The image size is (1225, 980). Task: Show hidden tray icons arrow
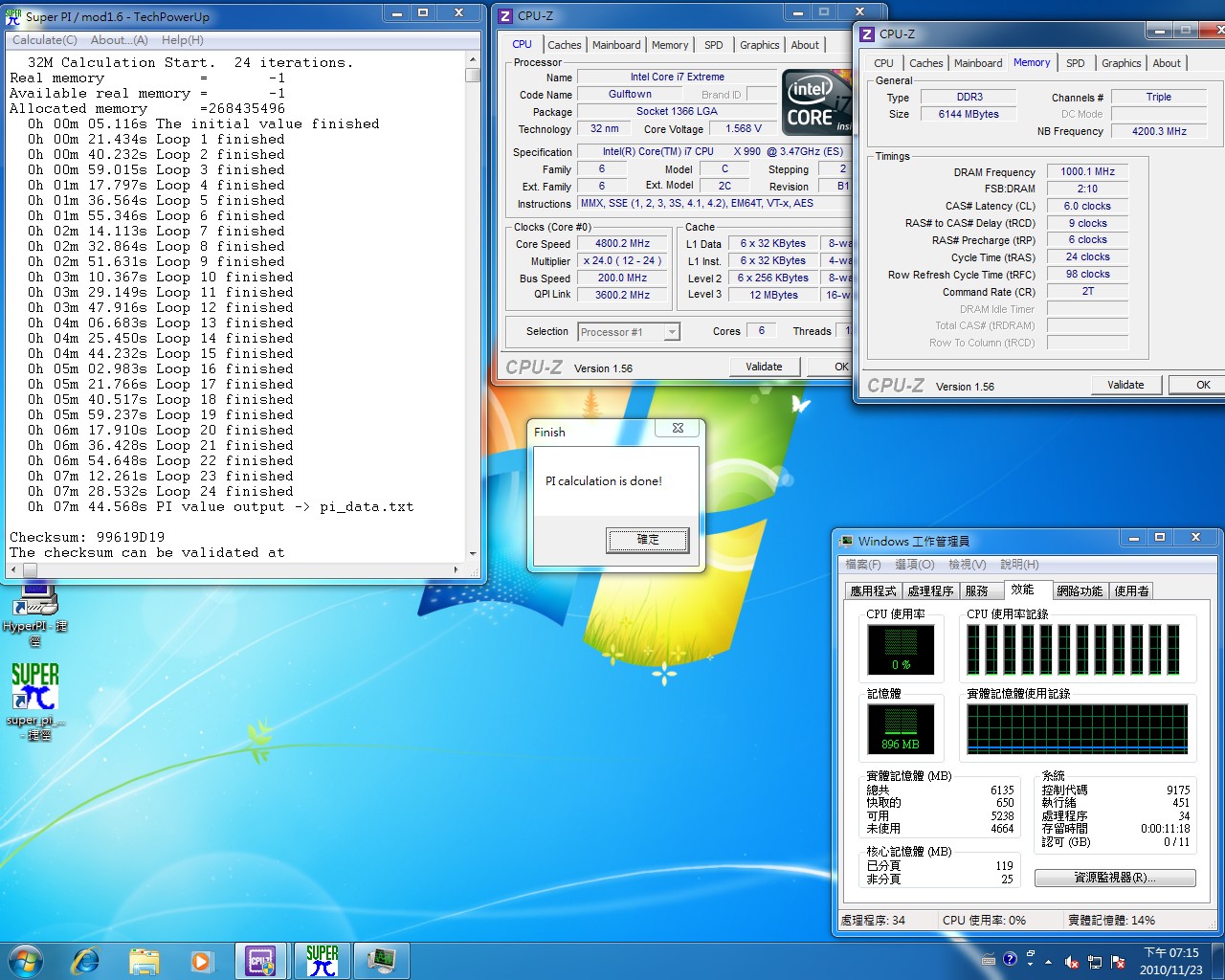(x=1048, y=961)
